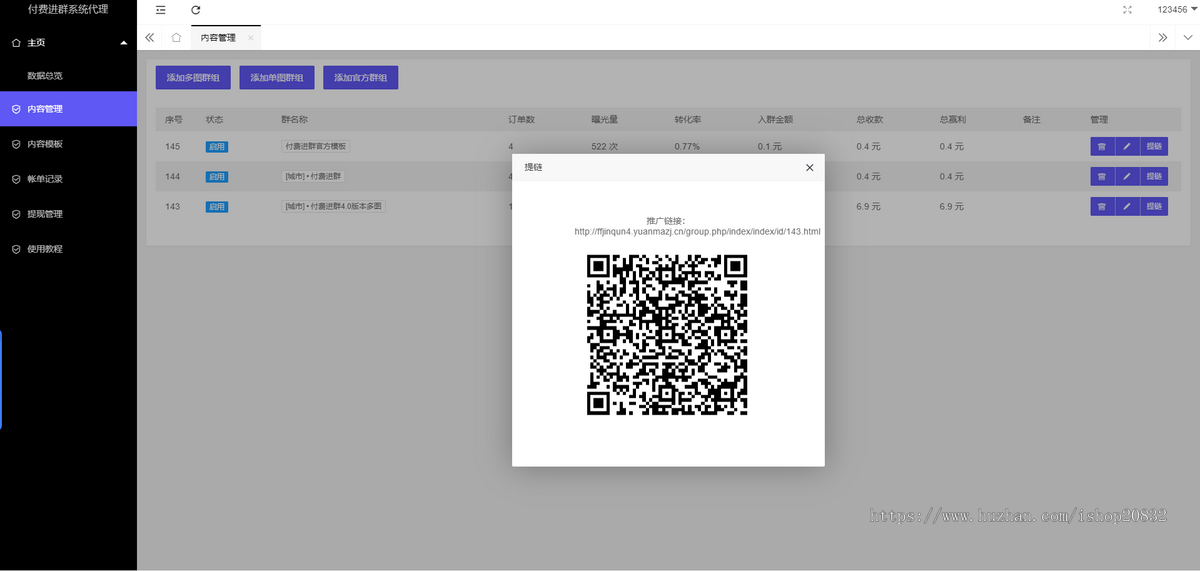Click 6.9 元 in 总盈利 column
Screen dimensions: 1200x571
coord(952,207)
